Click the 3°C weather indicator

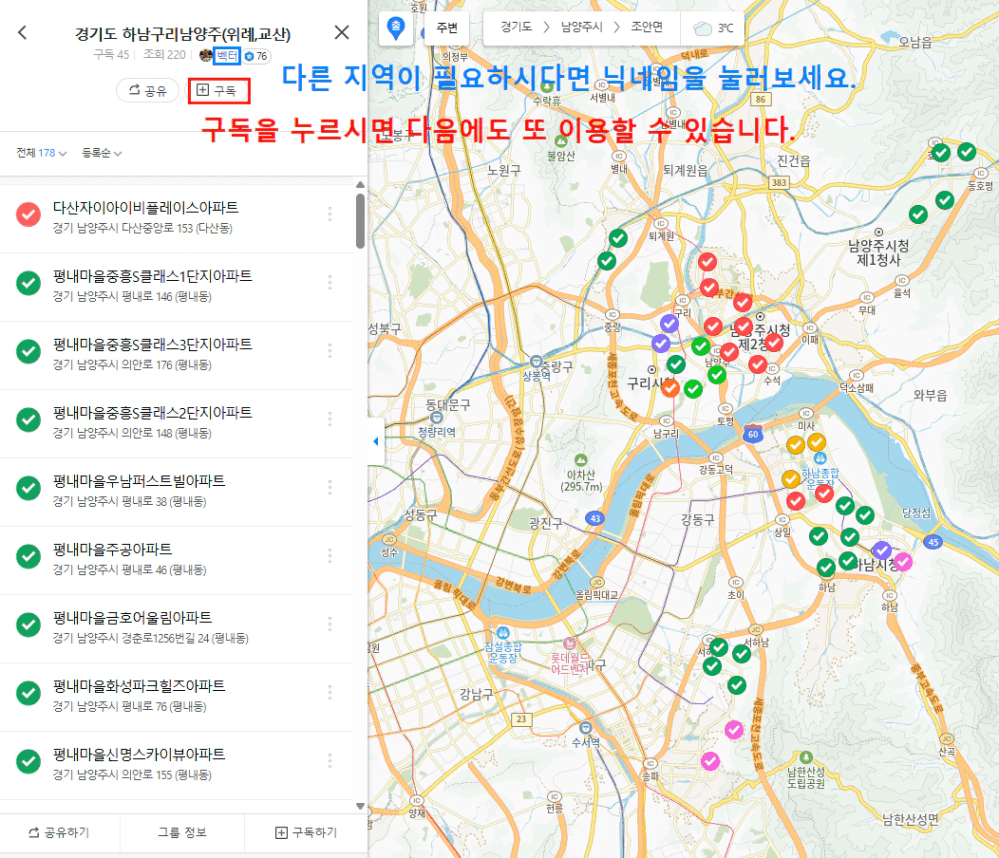click(x=714, y=28)
